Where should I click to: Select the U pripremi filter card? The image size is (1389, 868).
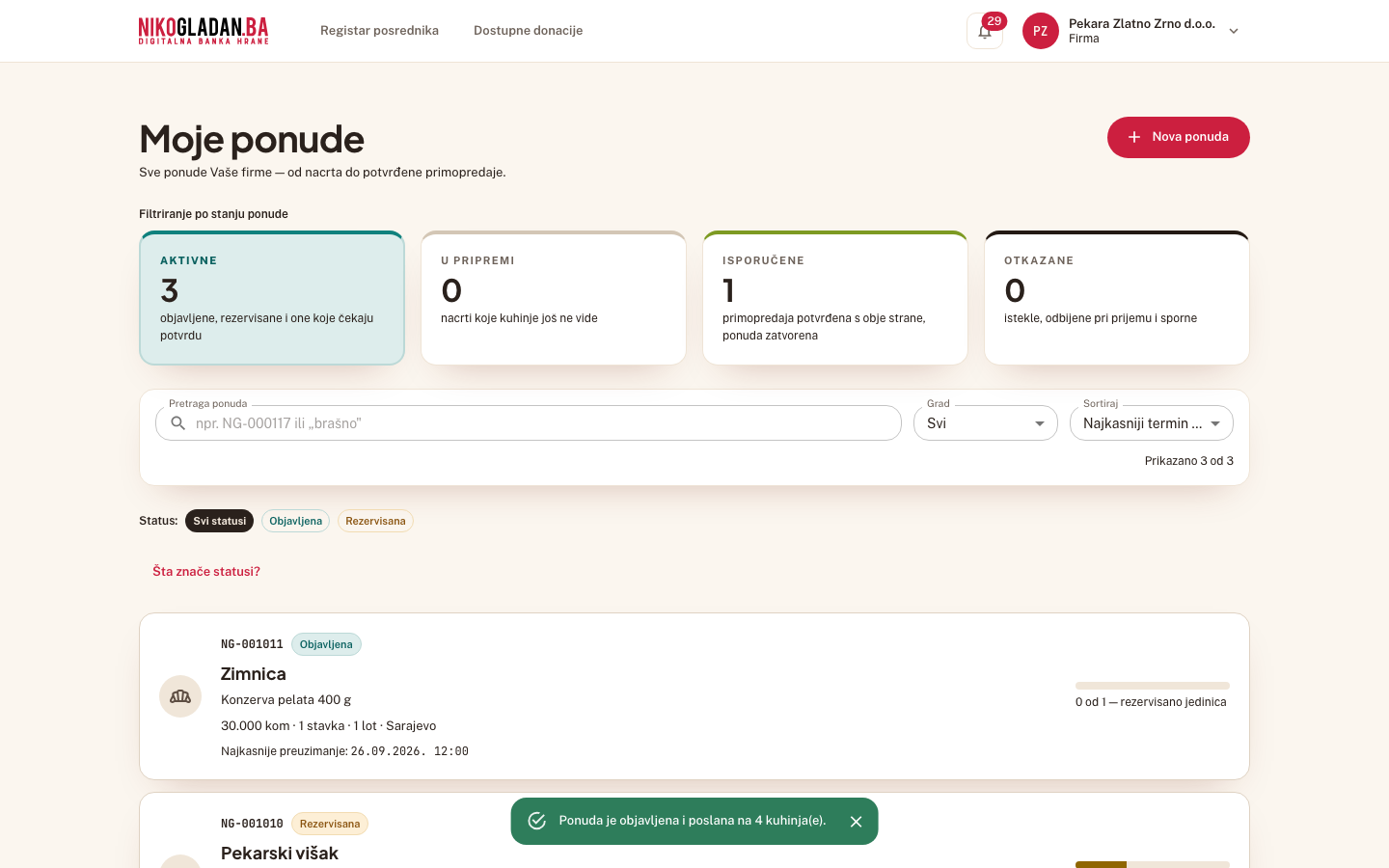(554, 298)
